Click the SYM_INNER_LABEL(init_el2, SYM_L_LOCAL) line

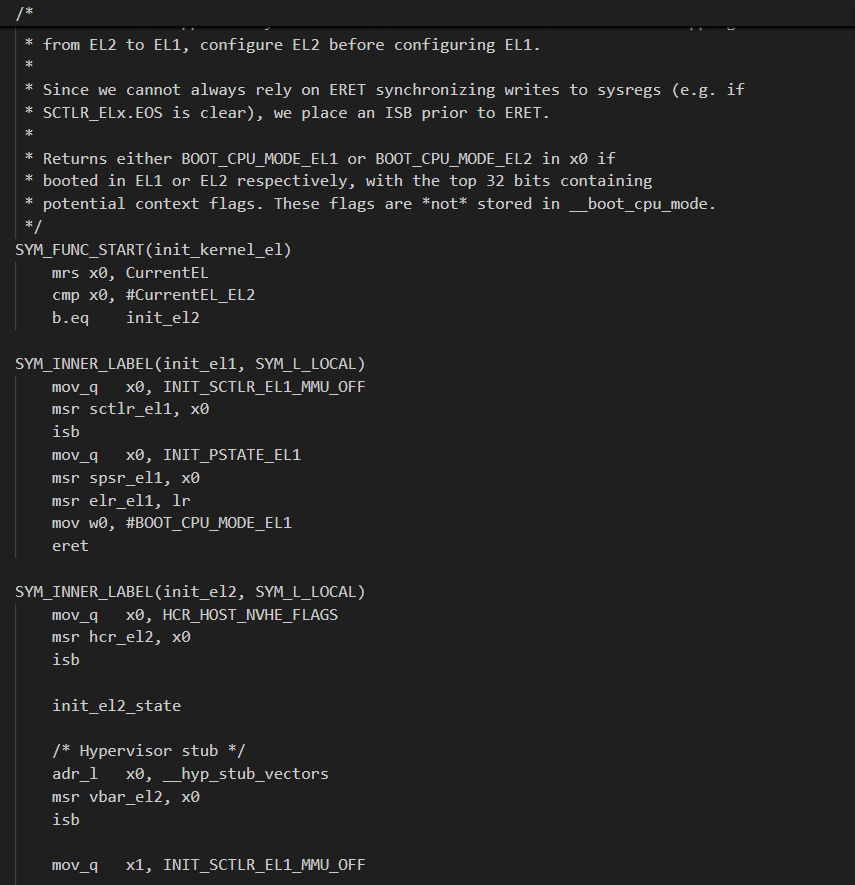[190, 592]
